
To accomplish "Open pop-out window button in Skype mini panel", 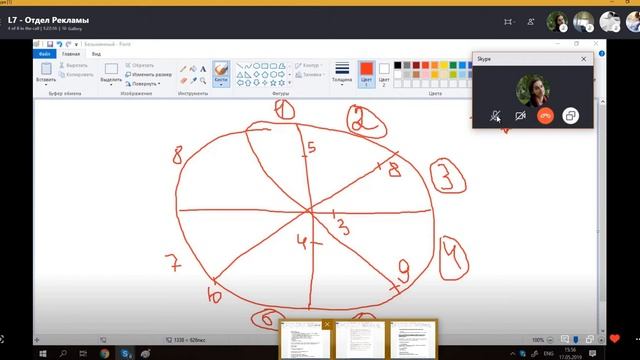I will tap(570, 116).
